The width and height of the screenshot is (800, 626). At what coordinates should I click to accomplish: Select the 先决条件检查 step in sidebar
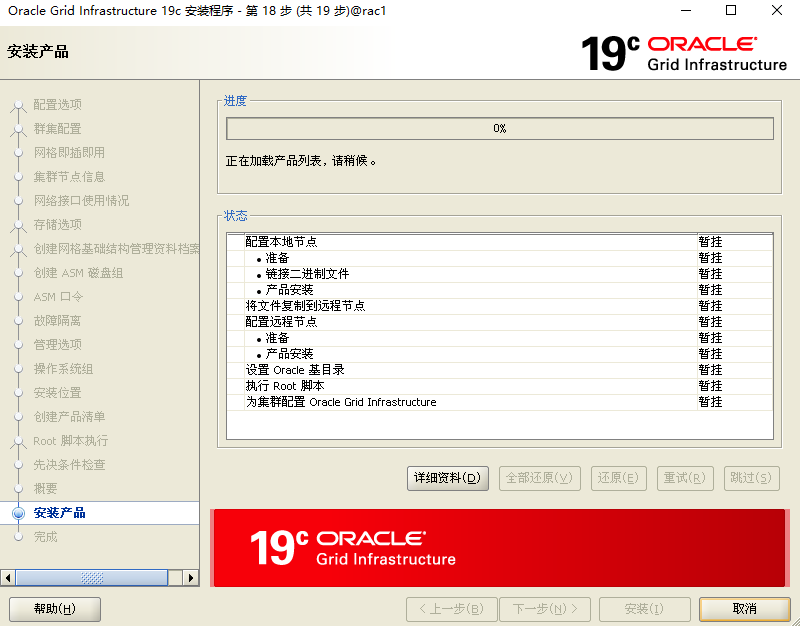tap(69, 465)
